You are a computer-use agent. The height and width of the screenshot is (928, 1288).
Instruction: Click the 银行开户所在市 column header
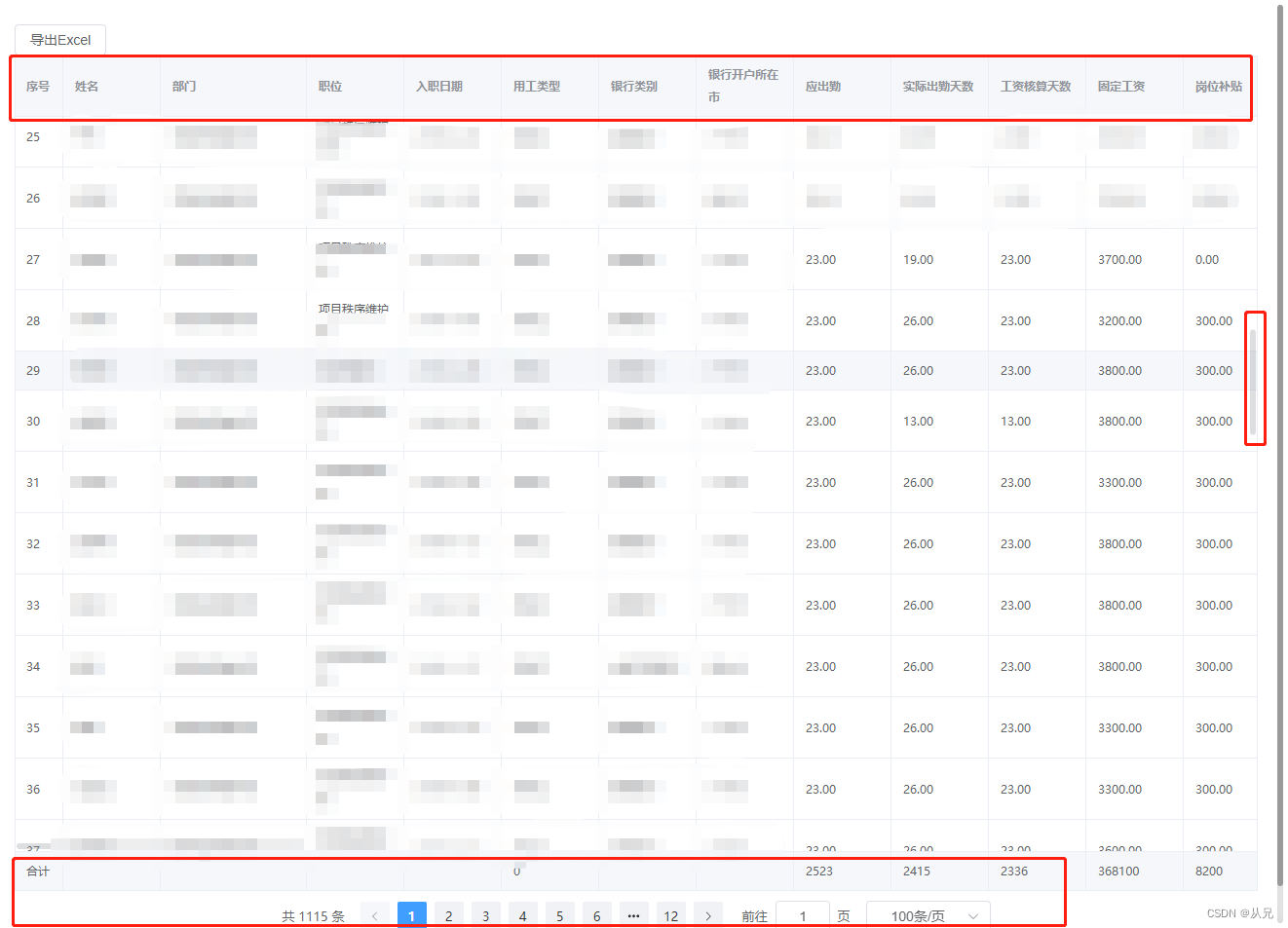743,86
